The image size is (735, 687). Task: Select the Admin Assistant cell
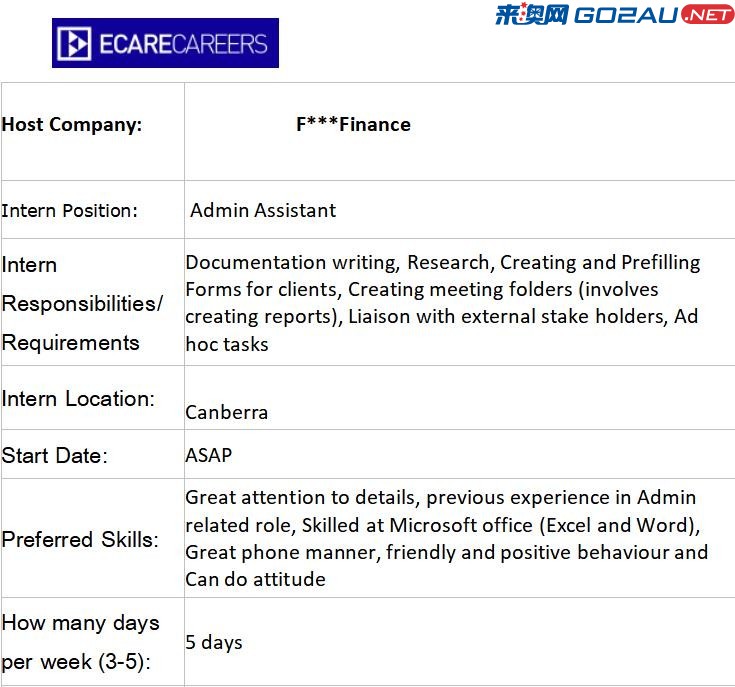460,209
